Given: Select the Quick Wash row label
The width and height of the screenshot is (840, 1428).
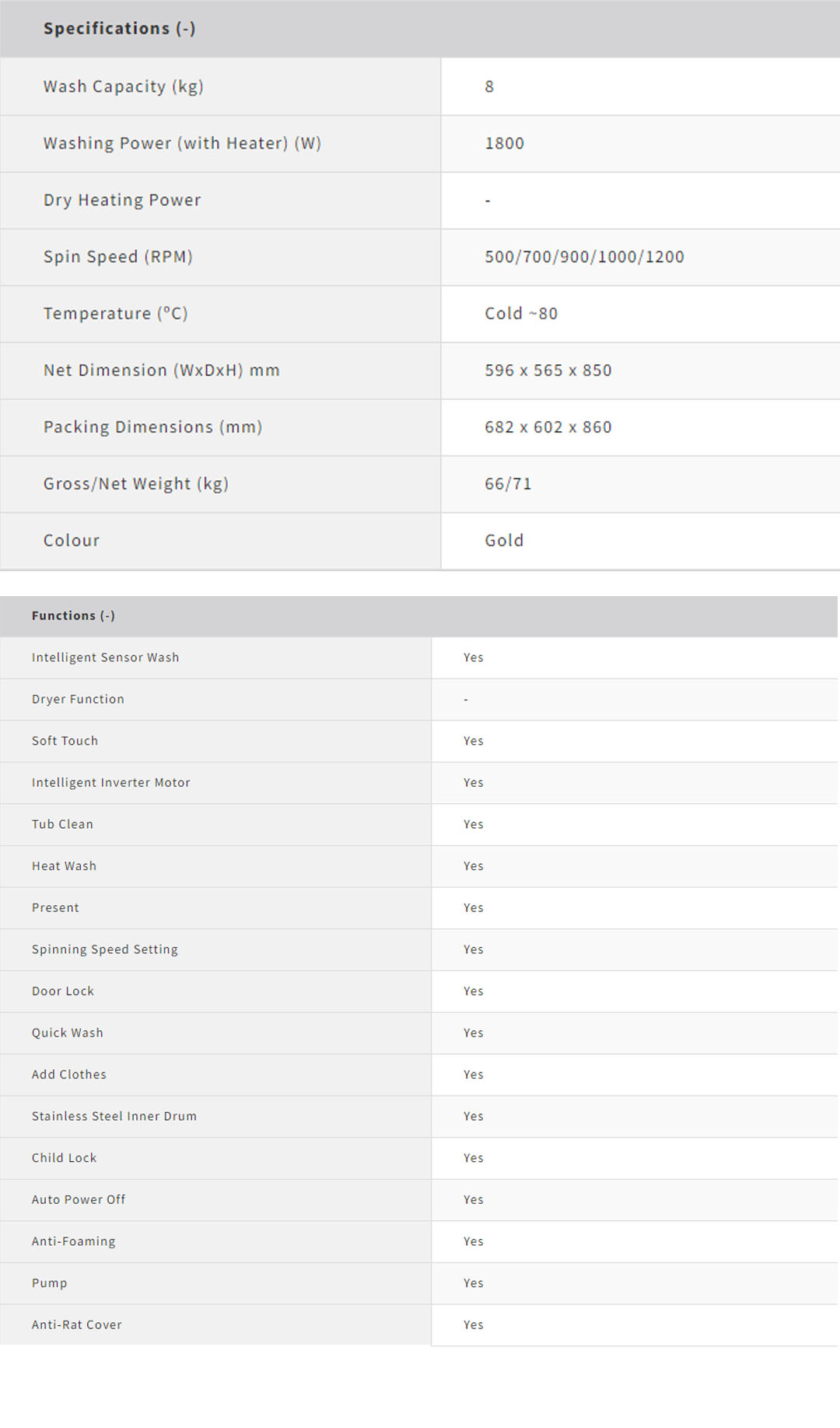Looking at the screenshot, I should [x=67, y=1033].
